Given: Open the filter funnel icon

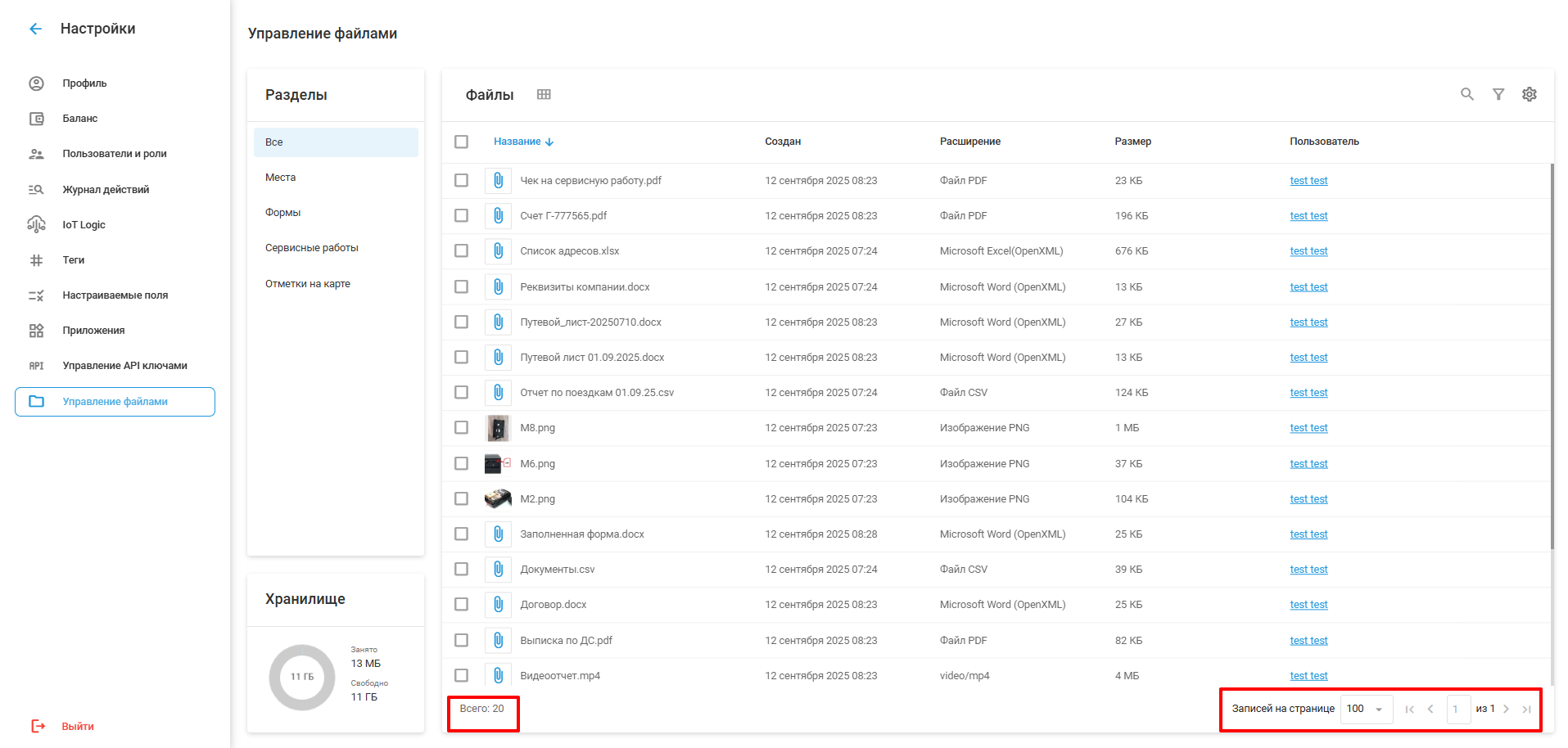Looking at the screenshot, I should click(x=1498, y=94).
